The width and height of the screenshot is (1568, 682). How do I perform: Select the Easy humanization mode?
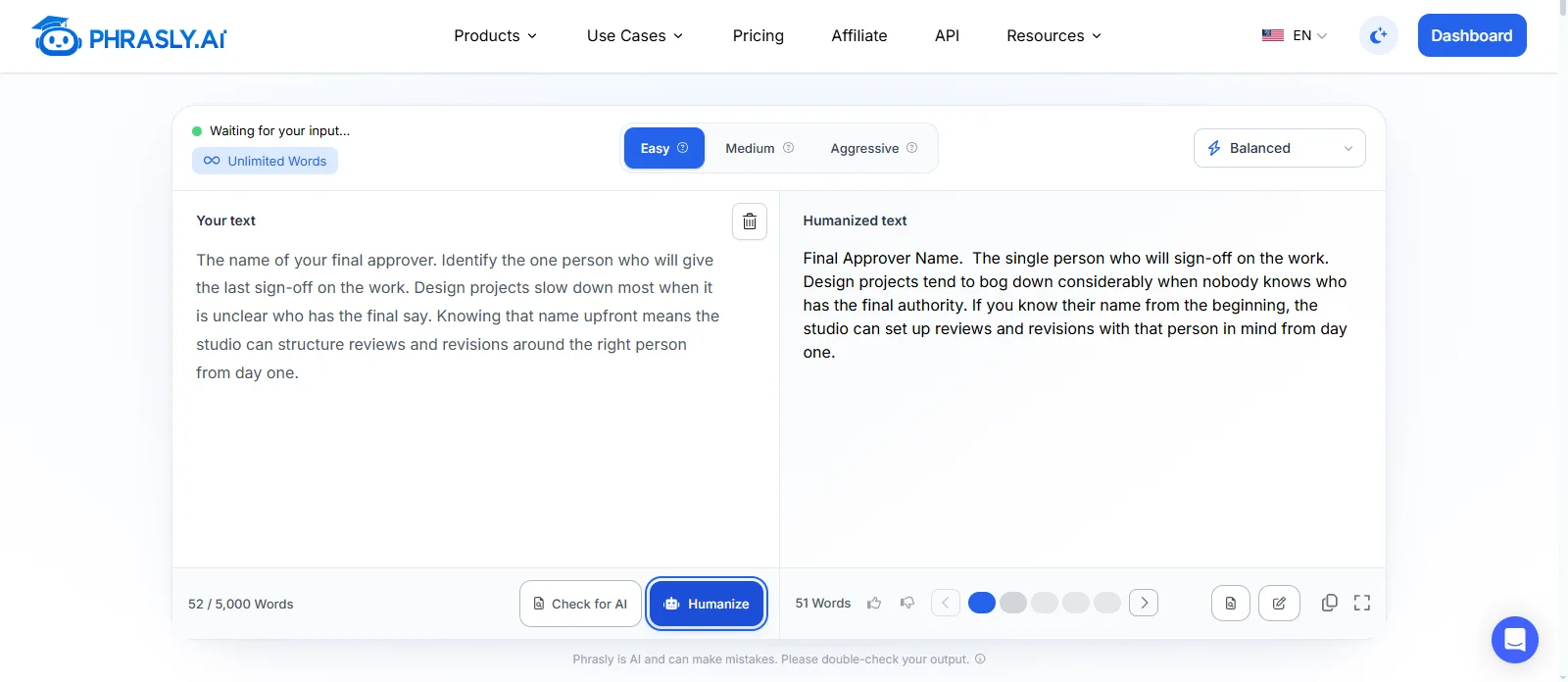(x=664, y=148)
